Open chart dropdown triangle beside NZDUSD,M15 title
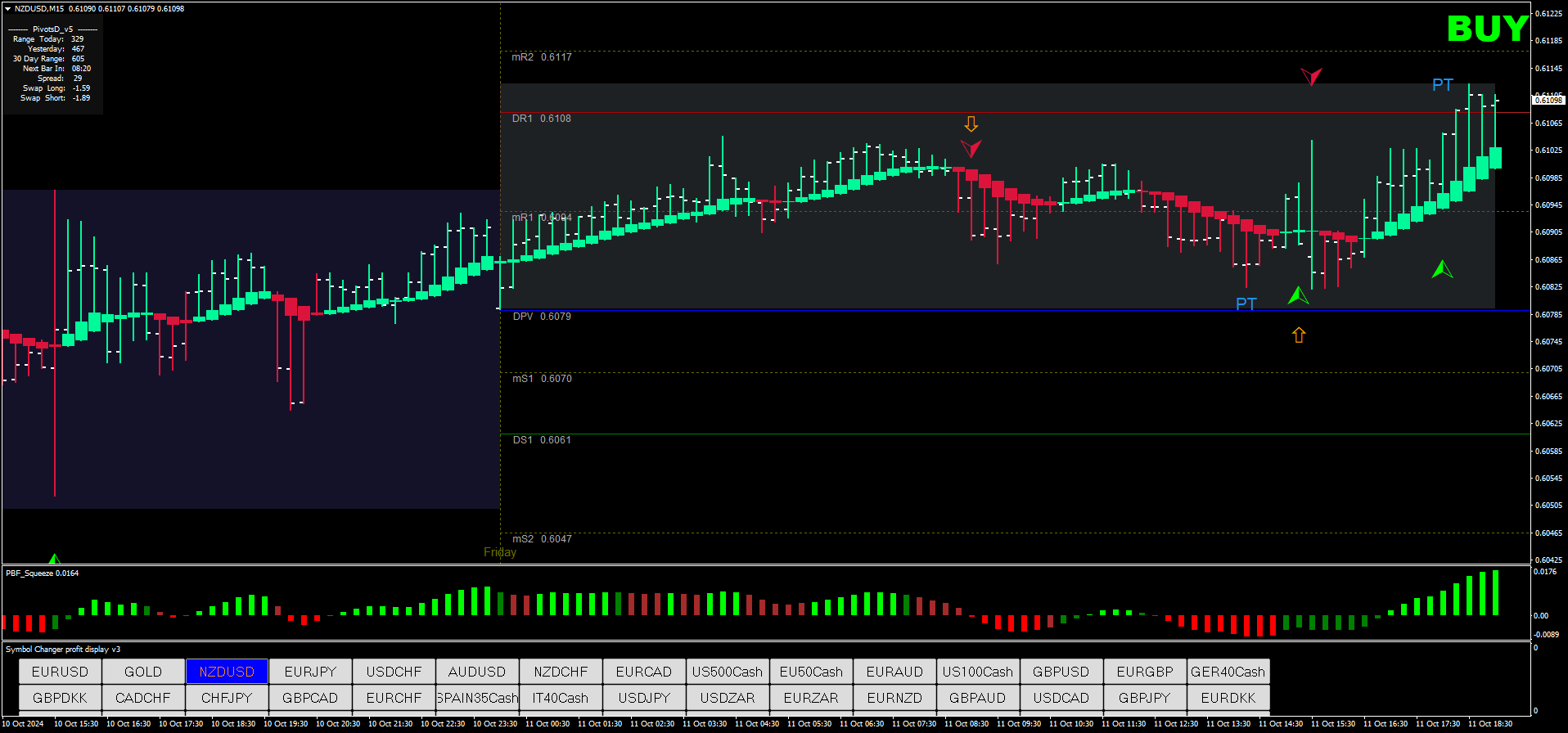The height and width of the screenshot is (733, 1568). click(8, 9)
